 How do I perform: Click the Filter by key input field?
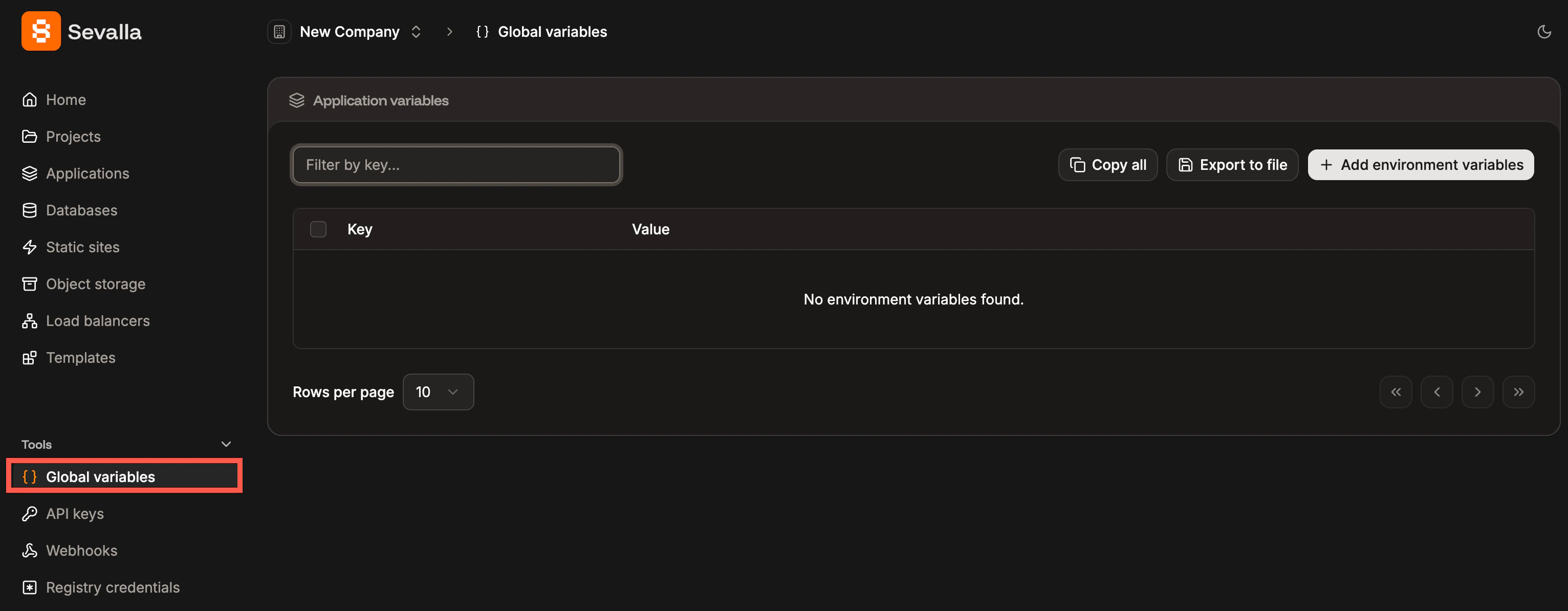456,164
